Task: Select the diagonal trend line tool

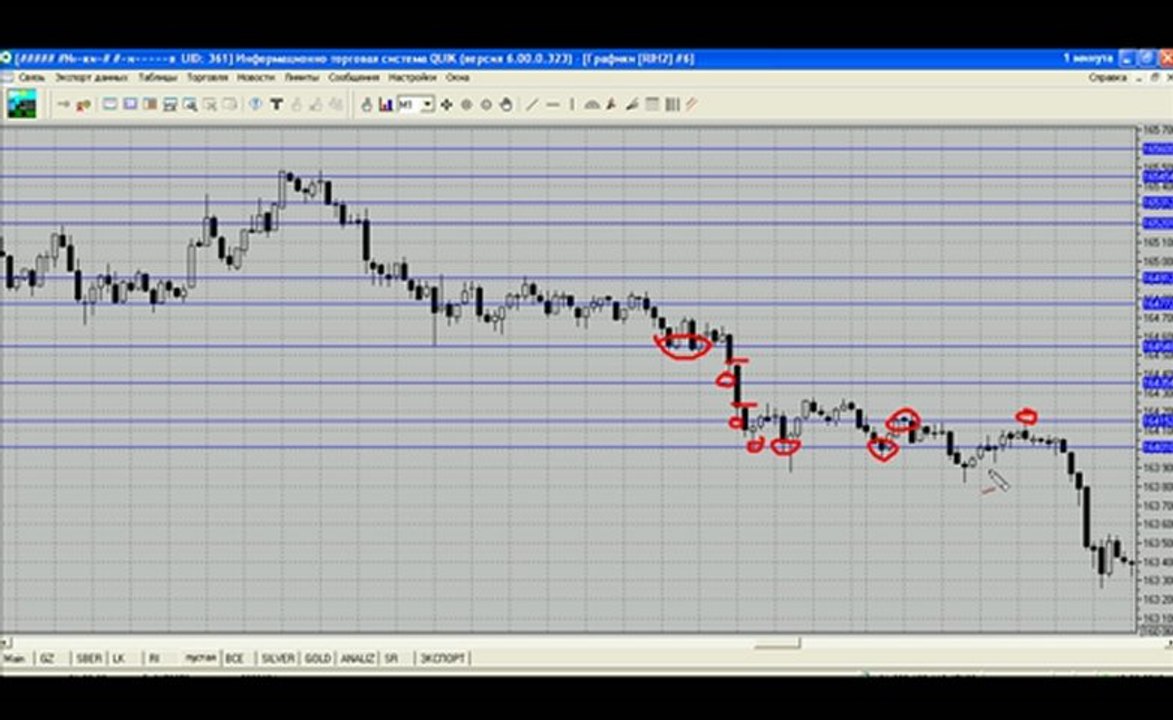Action: click(532, 105)
